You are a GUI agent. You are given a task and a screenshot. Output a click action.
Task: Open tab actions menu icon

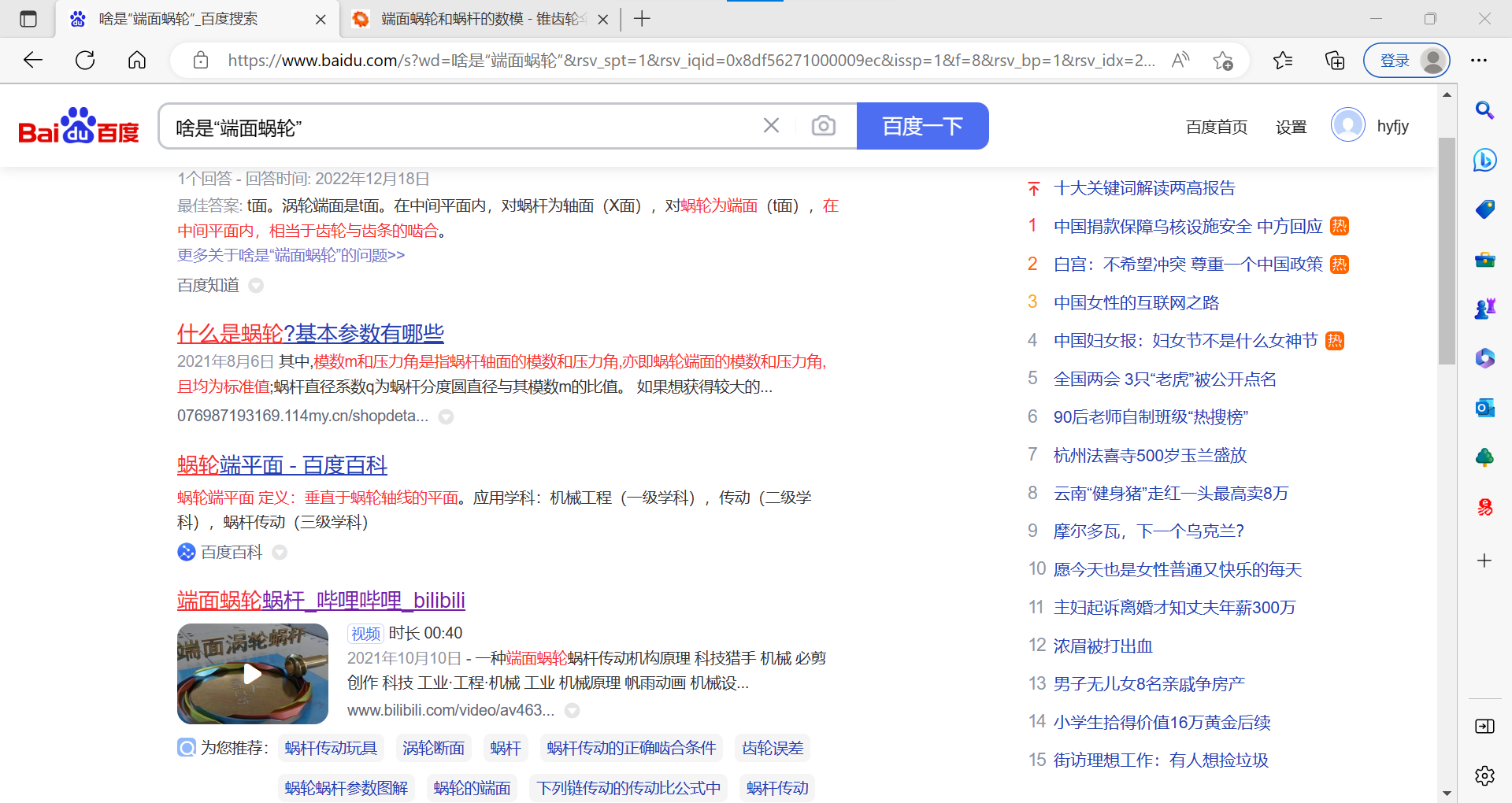tap(28, 19)
